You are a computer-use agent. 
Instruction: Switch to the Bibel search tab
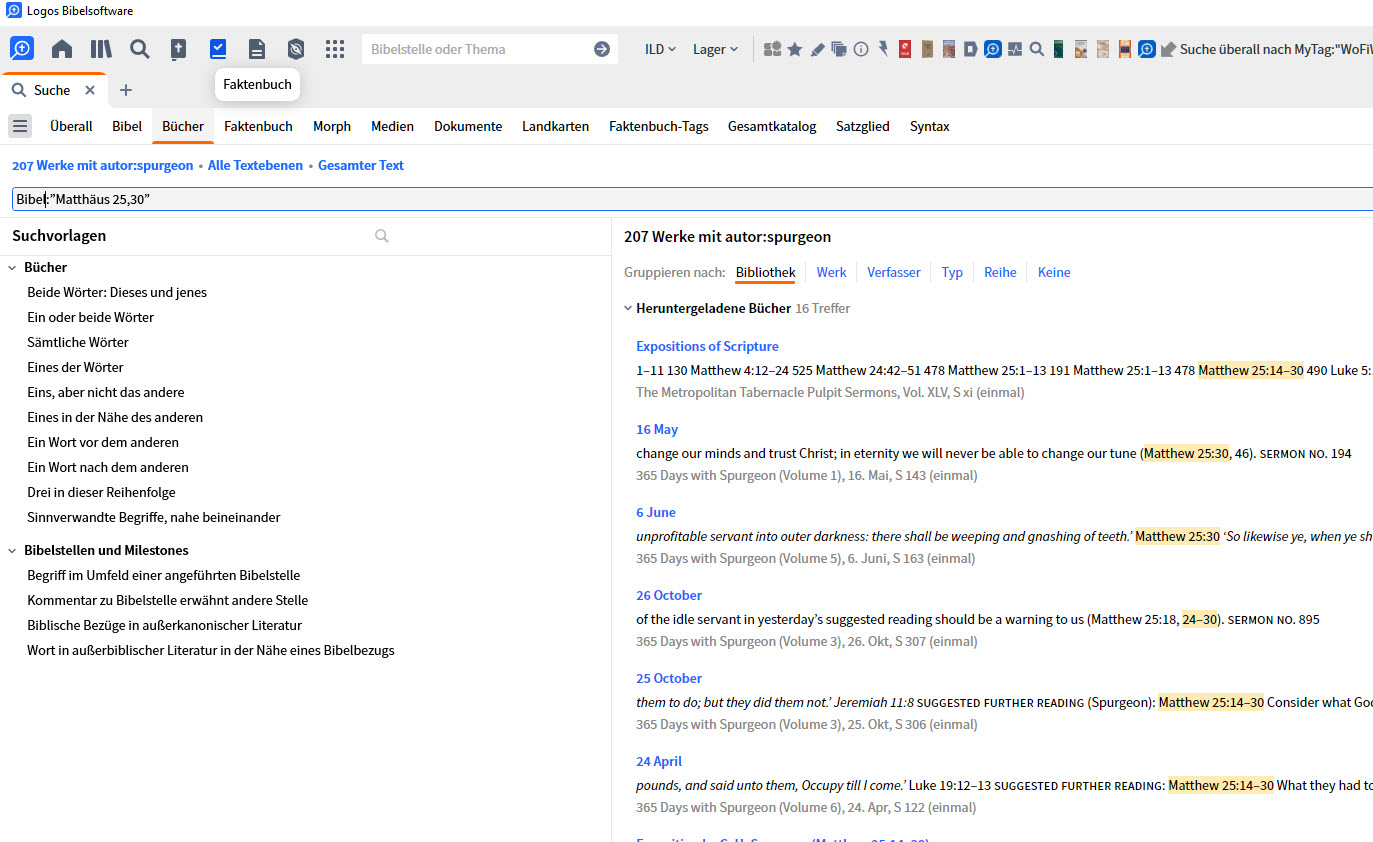(x=127, y=126)
